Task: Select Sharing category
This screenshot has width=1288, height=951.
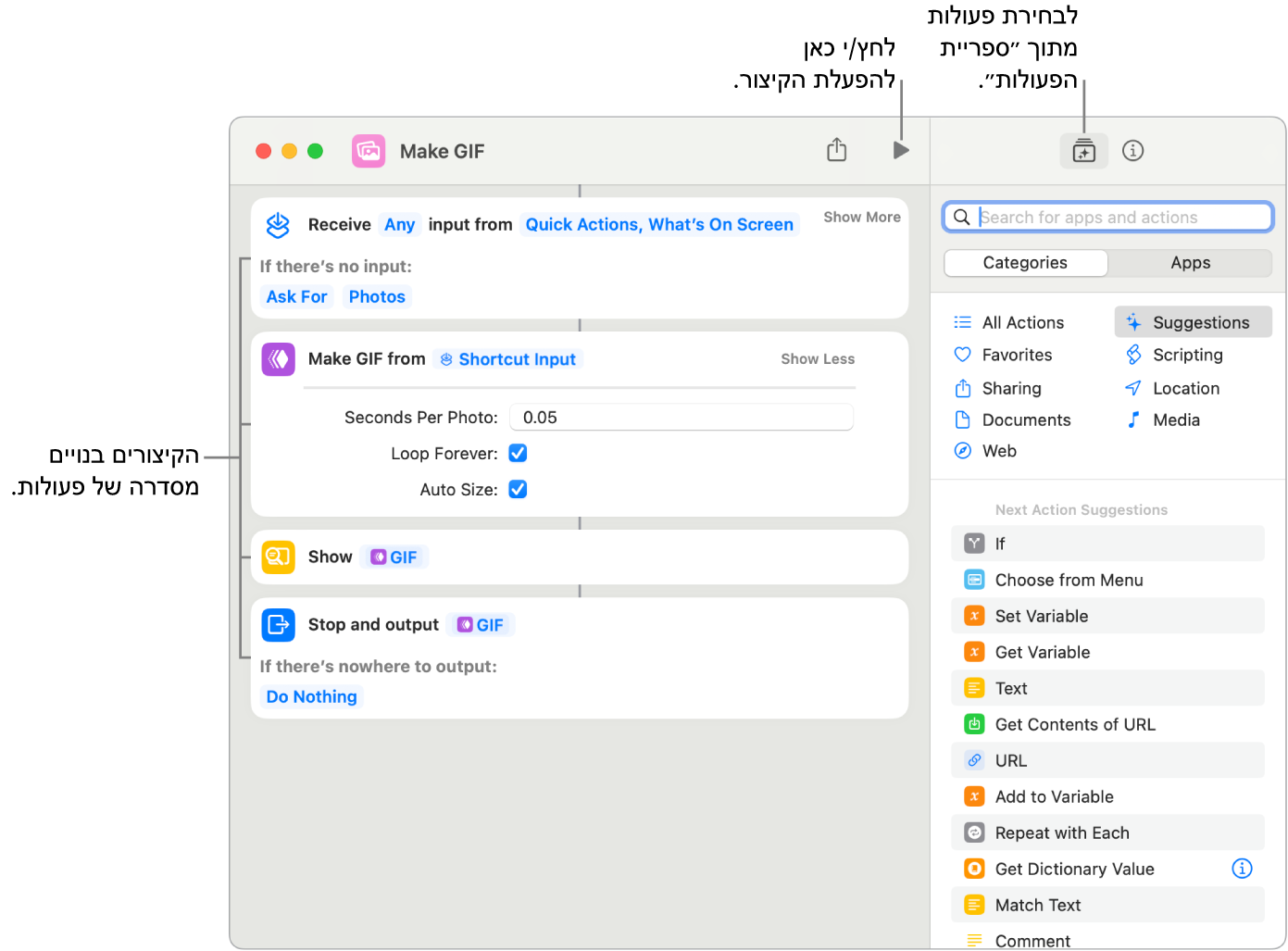Action: (x=997, y=388)
